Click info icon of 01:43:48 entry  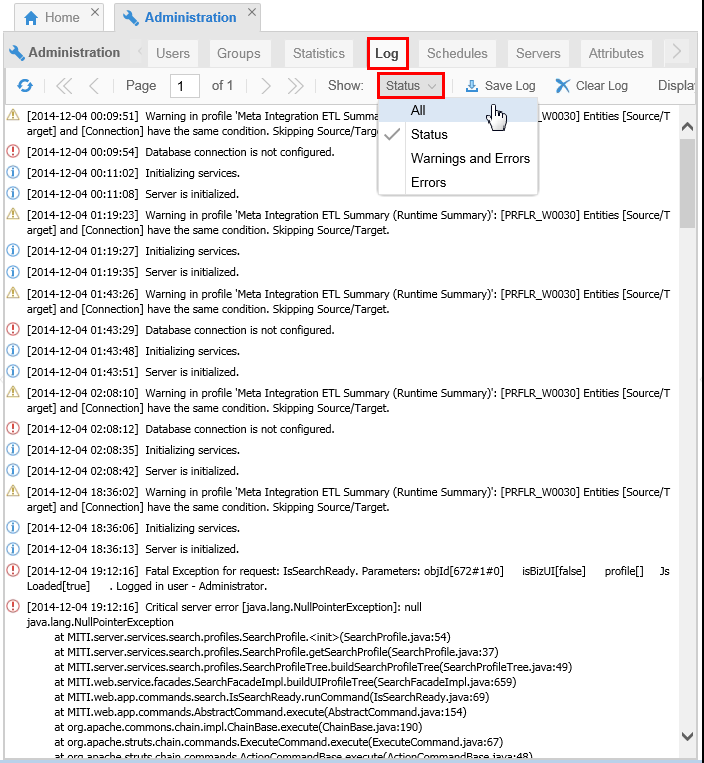[x=13, y=350]
